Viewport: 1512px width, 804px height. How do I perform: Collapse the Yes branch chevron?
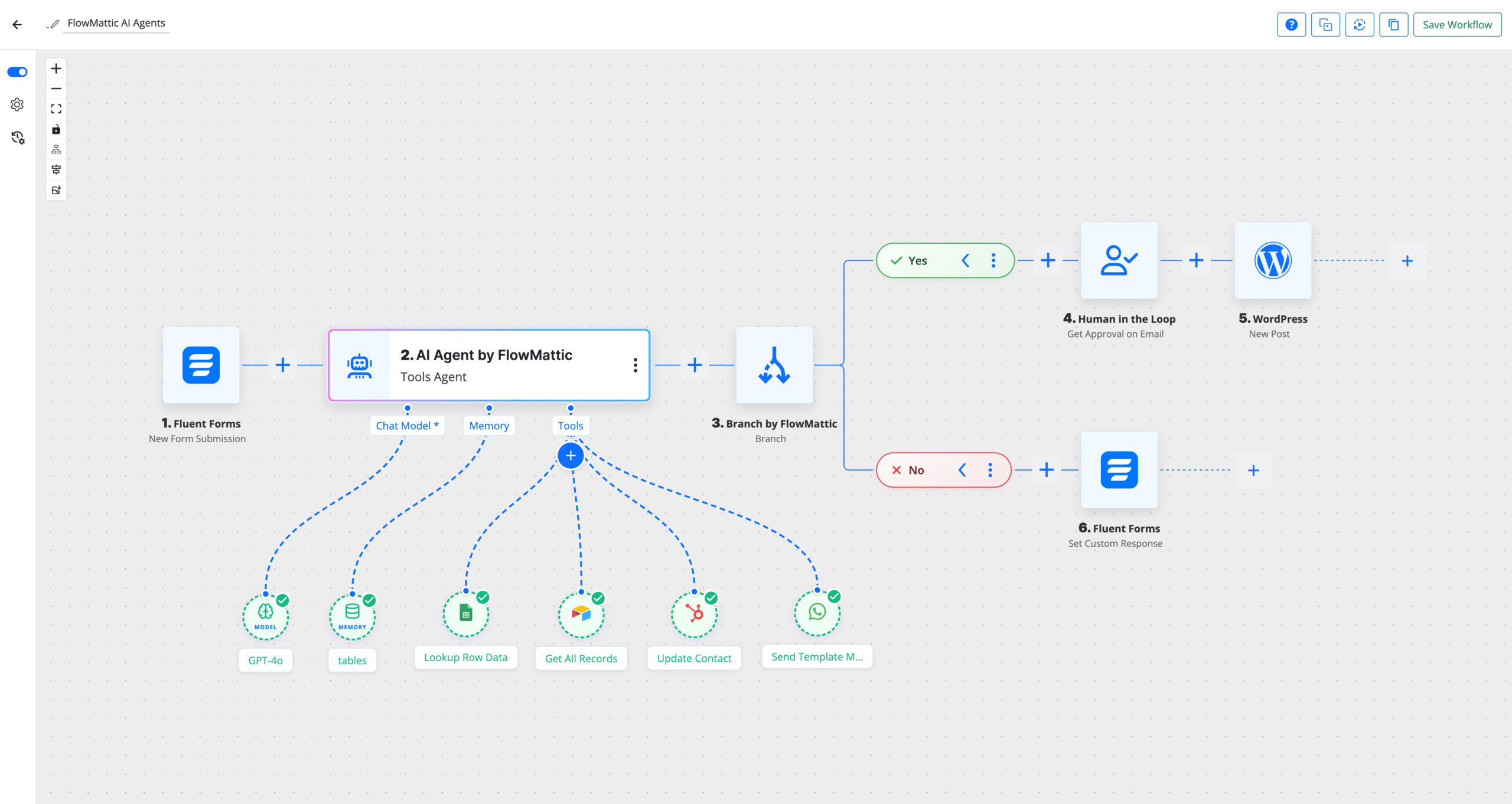(x=966, y=260)
